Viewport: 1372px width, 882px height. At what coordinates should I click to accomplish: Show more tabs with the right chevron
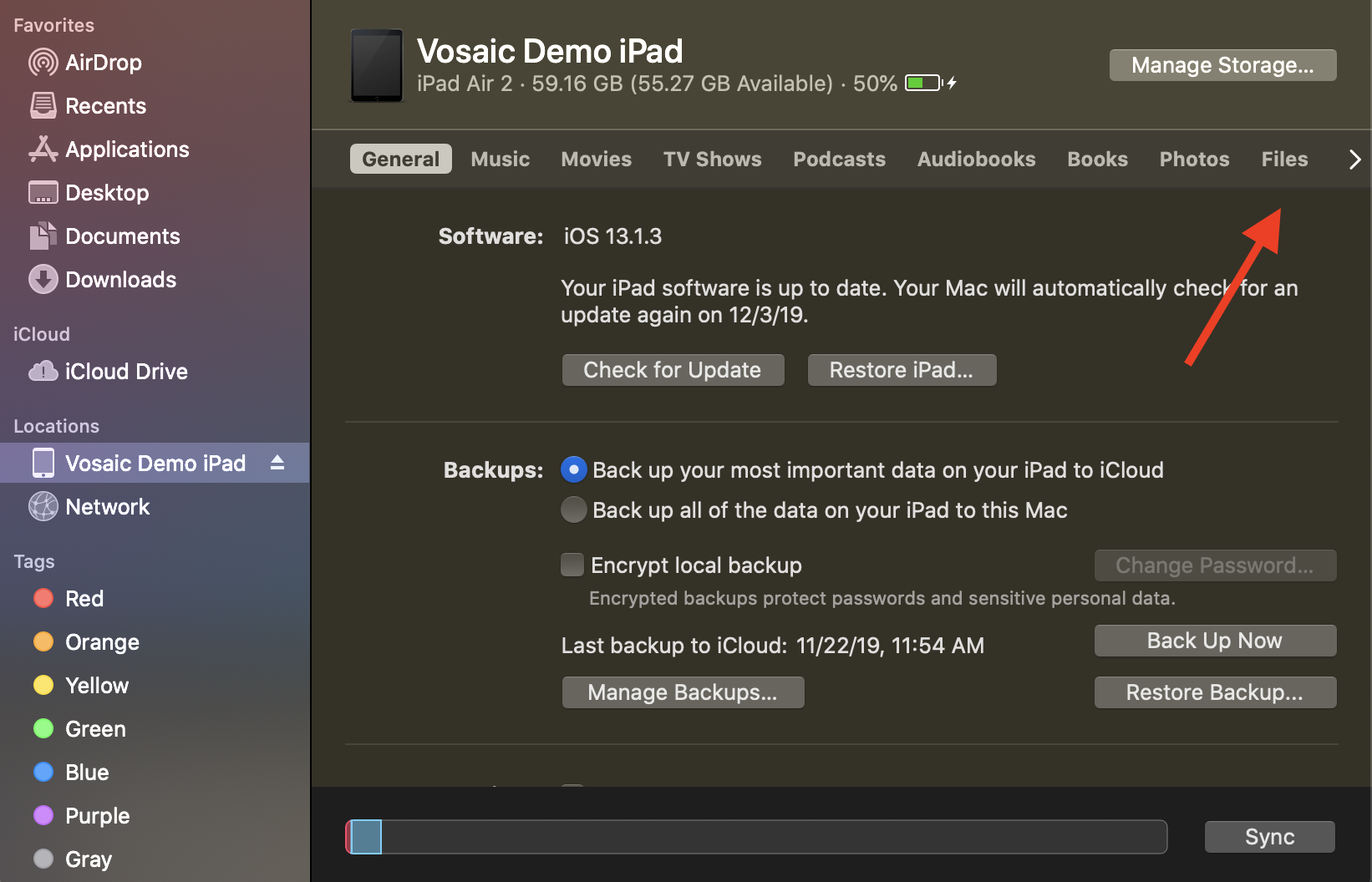(x=1355, y=159)
